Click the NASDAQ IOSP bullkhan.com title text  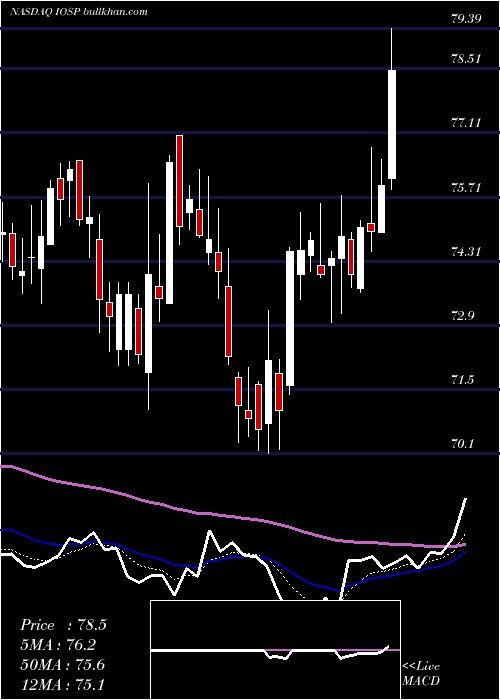79,11
